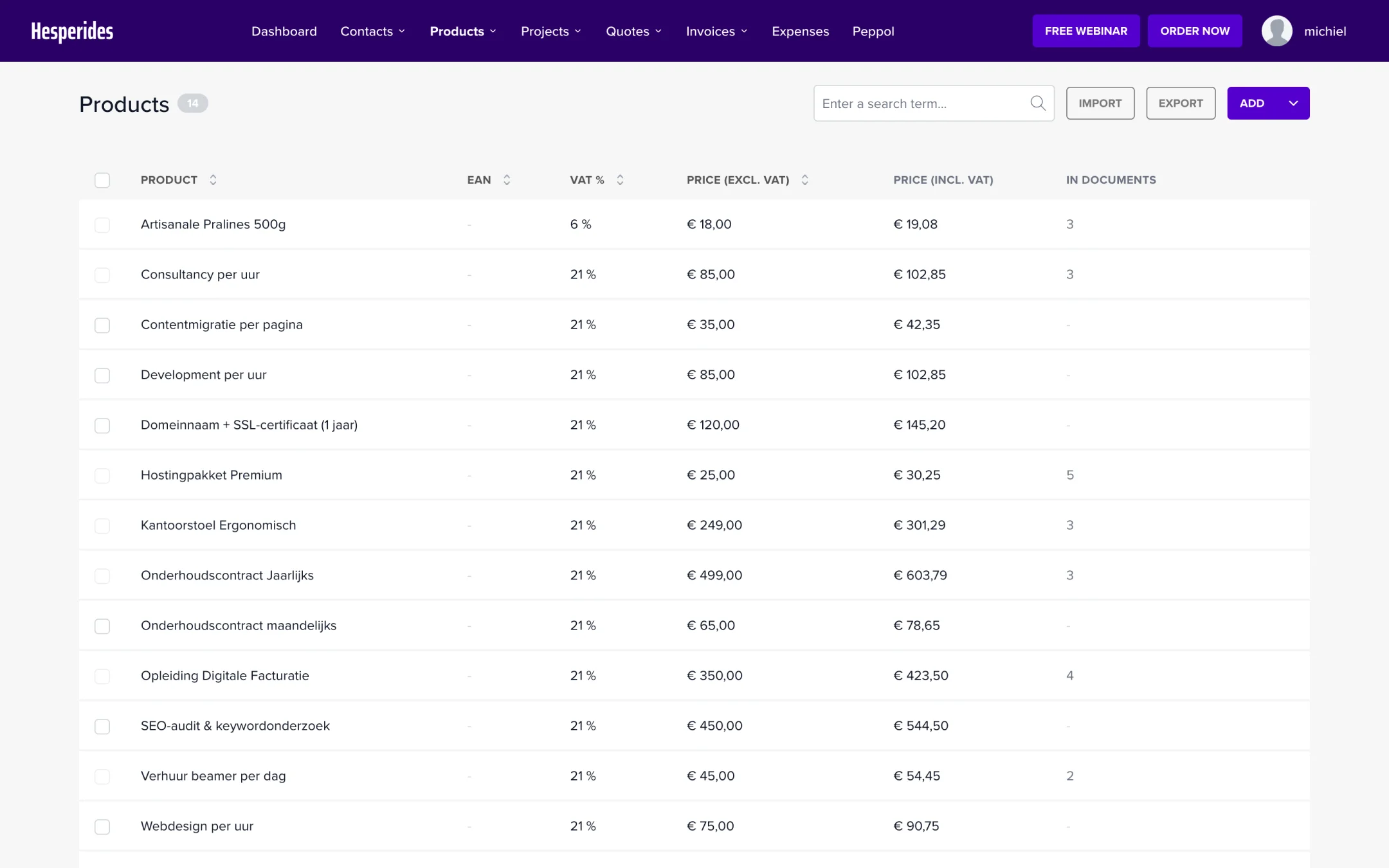This screenshot has width=1389, height=868.
Task: Check the Development per uur row
Action: (x=102, y=375)
